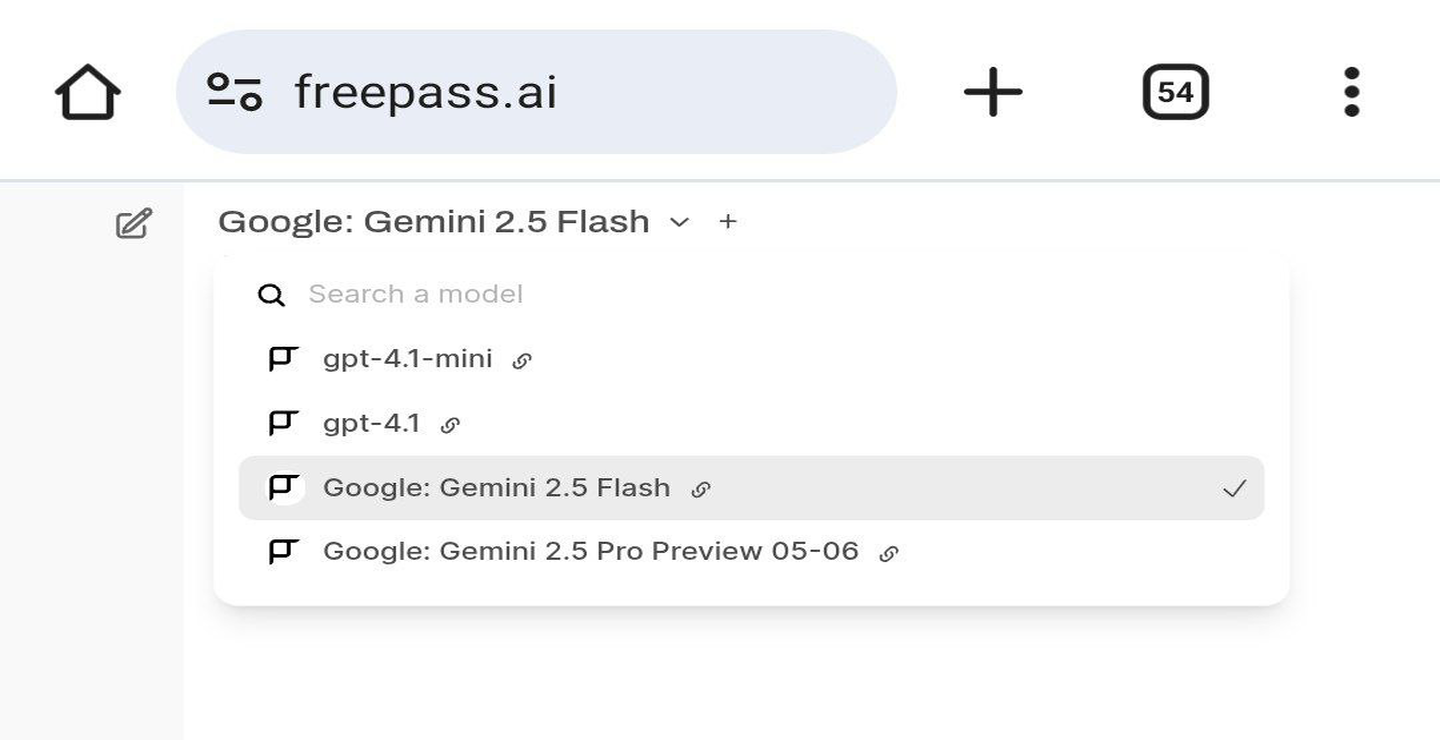Click the search magnifier icon

click(271, 295)
